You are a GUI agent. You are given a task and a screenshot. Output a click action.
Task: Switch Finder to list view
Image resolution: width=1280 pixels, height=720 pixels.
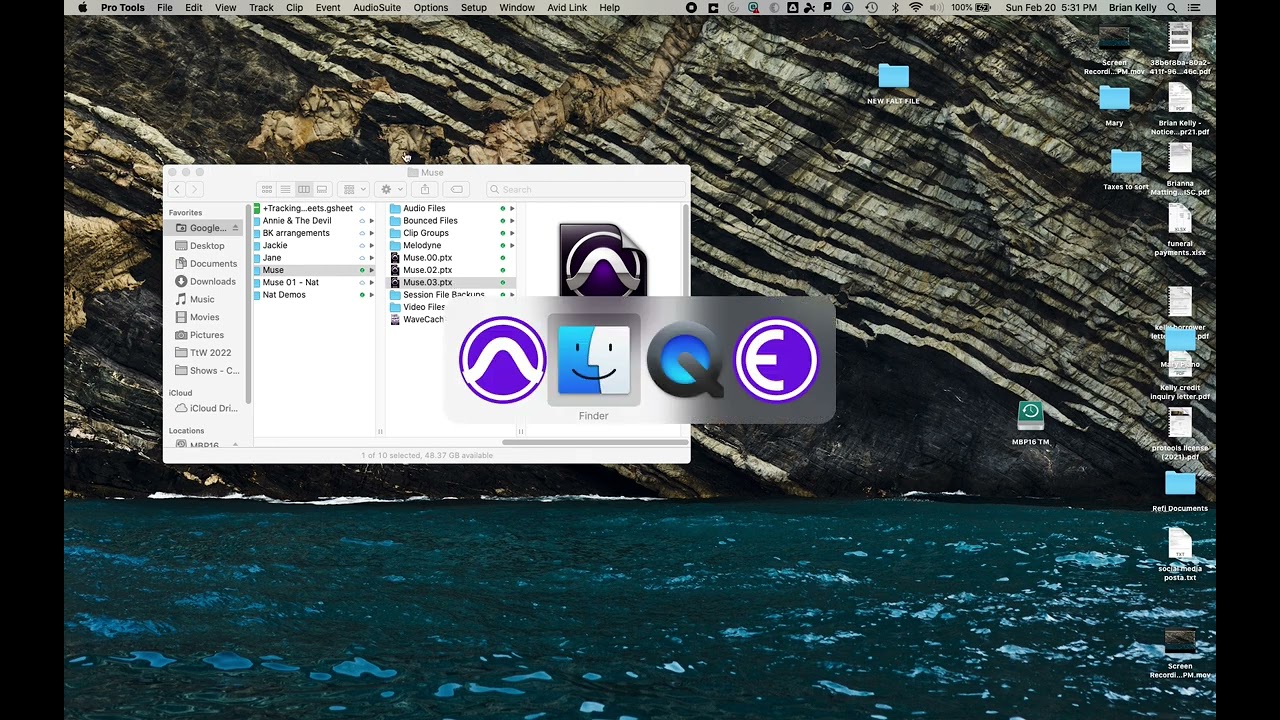pyautogui.click(x=285, y=189)
